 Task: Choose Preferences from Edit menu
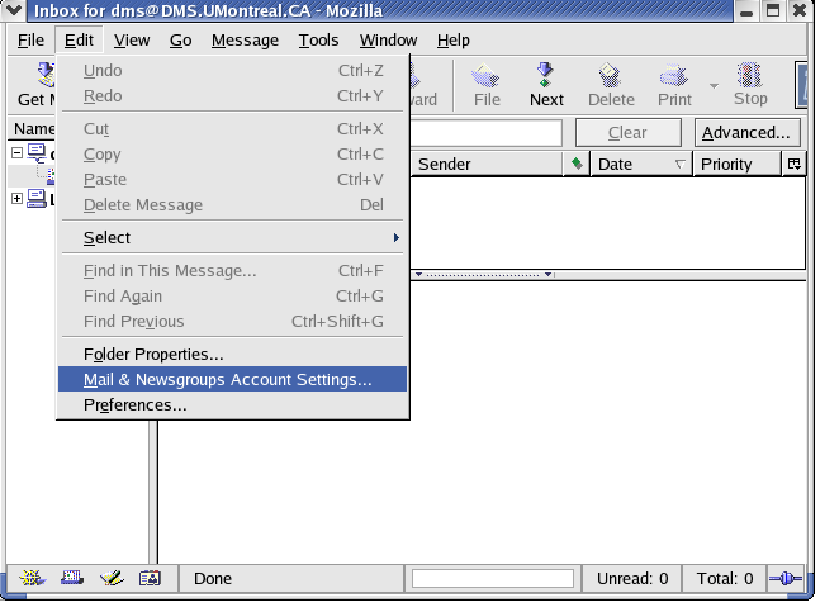pyautogui.click(x=233, y=405)
